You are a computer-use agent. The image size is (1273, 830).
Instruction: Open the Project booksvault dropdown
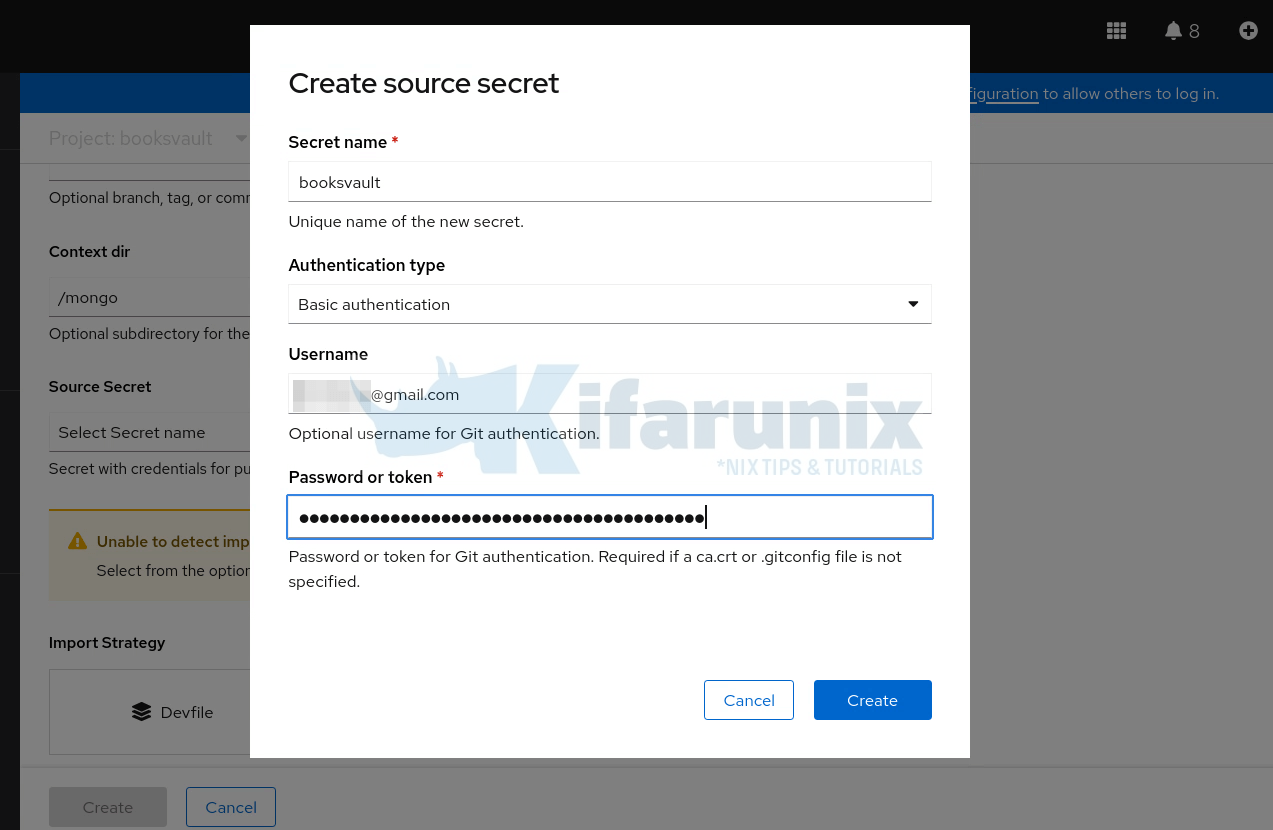pyautogui.click(x=148, y=138)
